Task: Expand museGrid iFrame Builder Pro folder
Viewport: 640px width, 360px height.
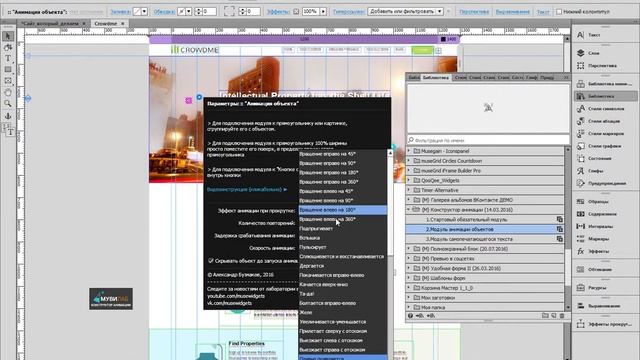Action: coord(409,171)
